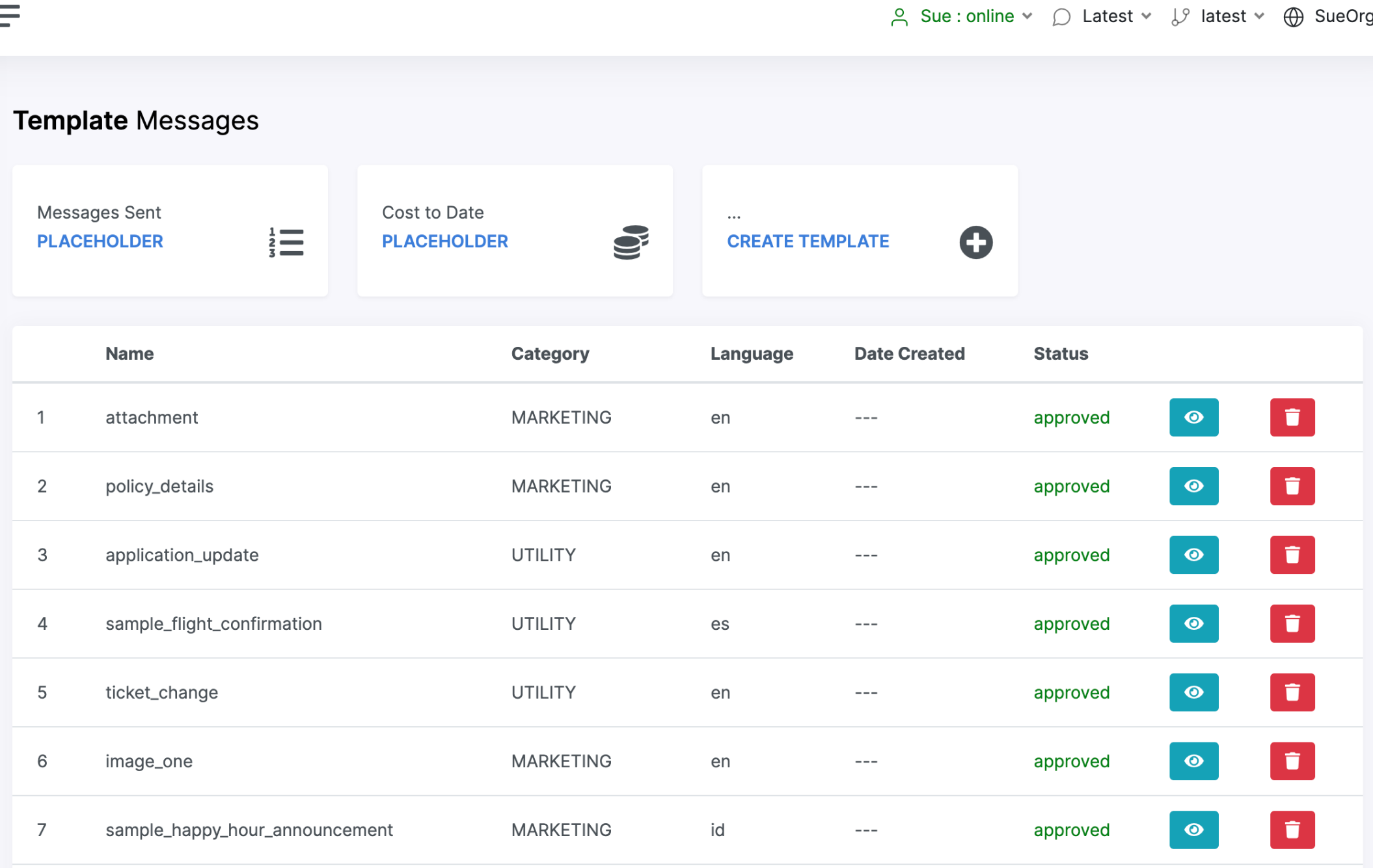Delete the sample_flight_confirmation template
The width and height of the screenshot is (1373, 868).
coord(1292,623)
